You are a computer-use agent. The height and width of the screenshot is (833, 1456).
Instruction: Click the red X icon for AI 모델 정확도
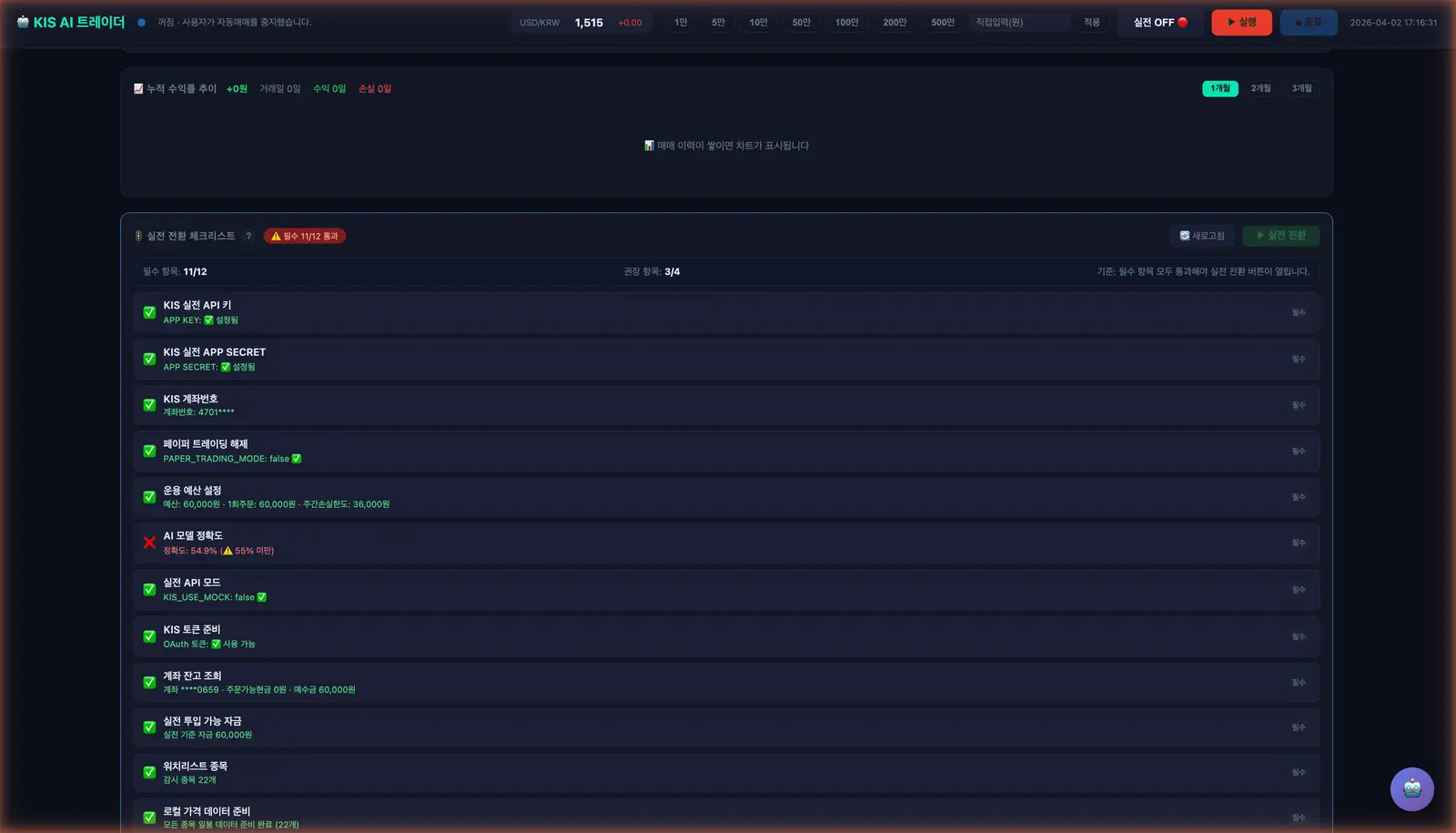[x=149, y=543]
